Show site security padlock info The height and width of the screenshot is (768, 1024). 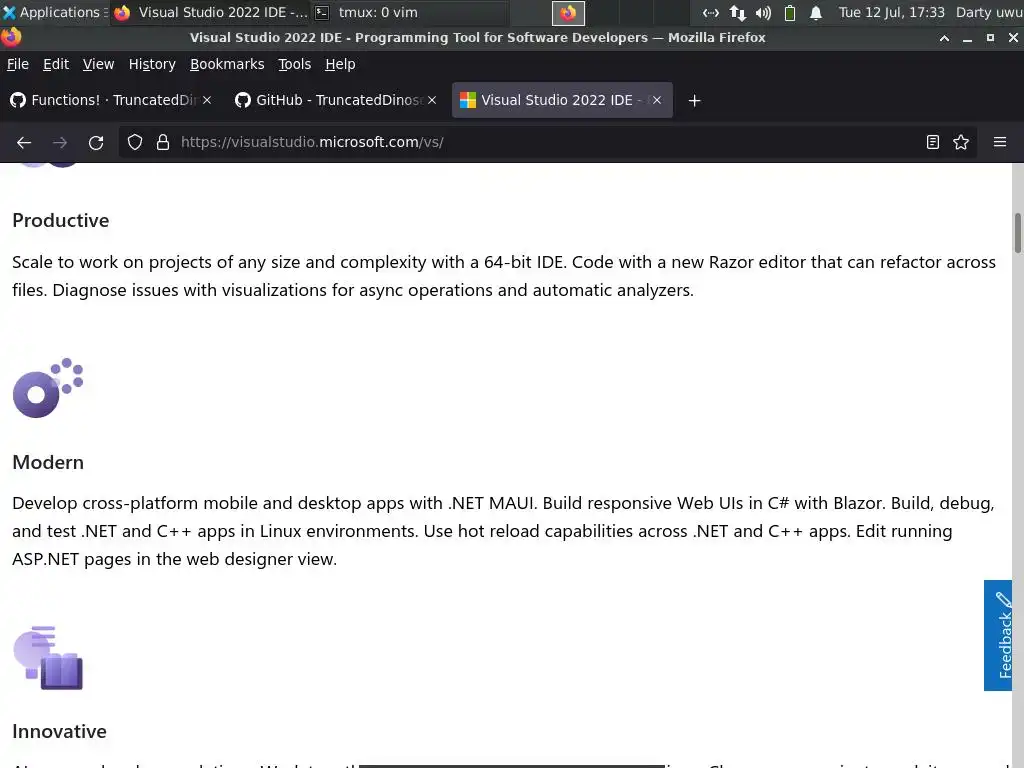point(163,142)
